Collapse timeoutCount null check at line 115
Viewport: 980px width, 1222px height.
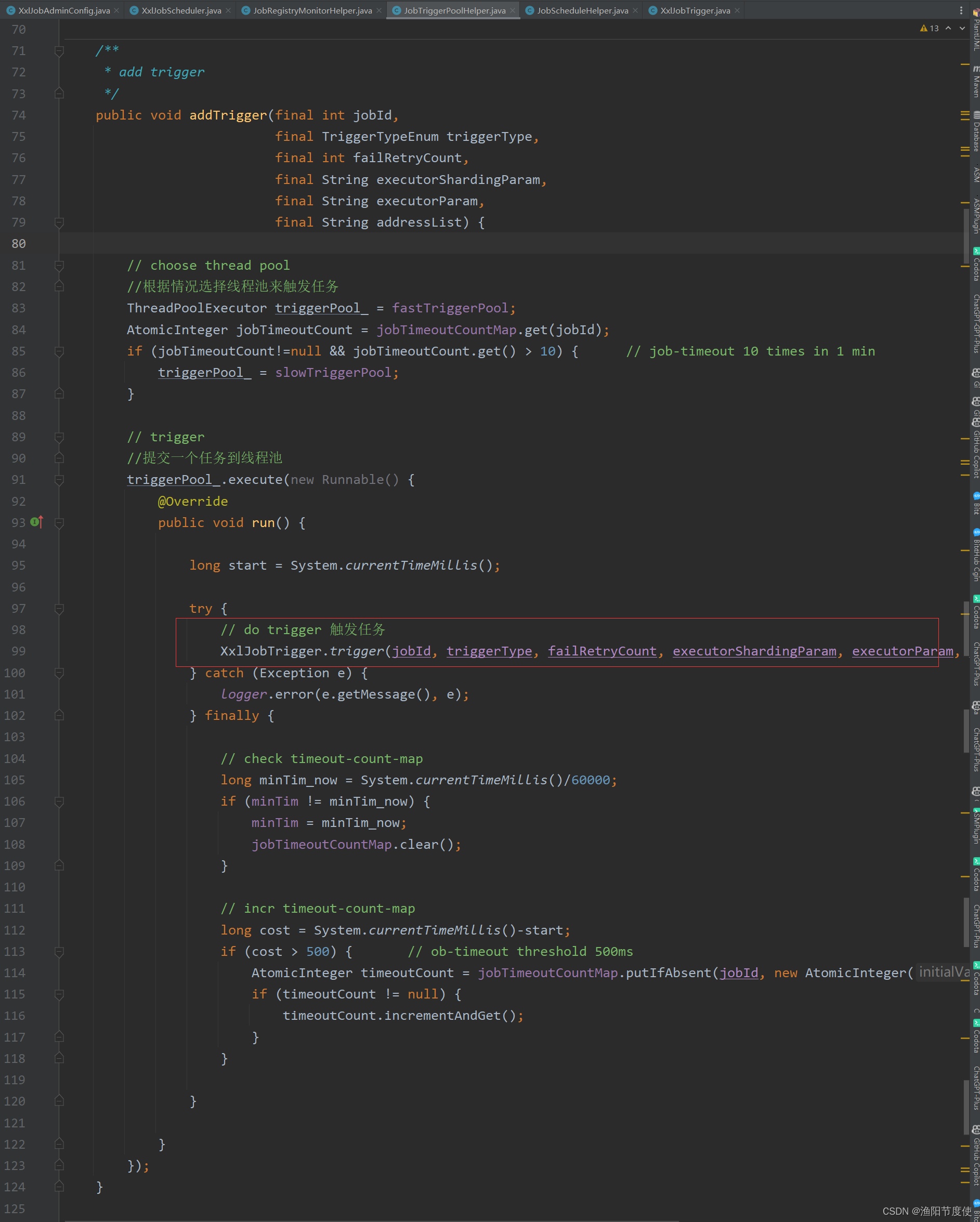59,995
